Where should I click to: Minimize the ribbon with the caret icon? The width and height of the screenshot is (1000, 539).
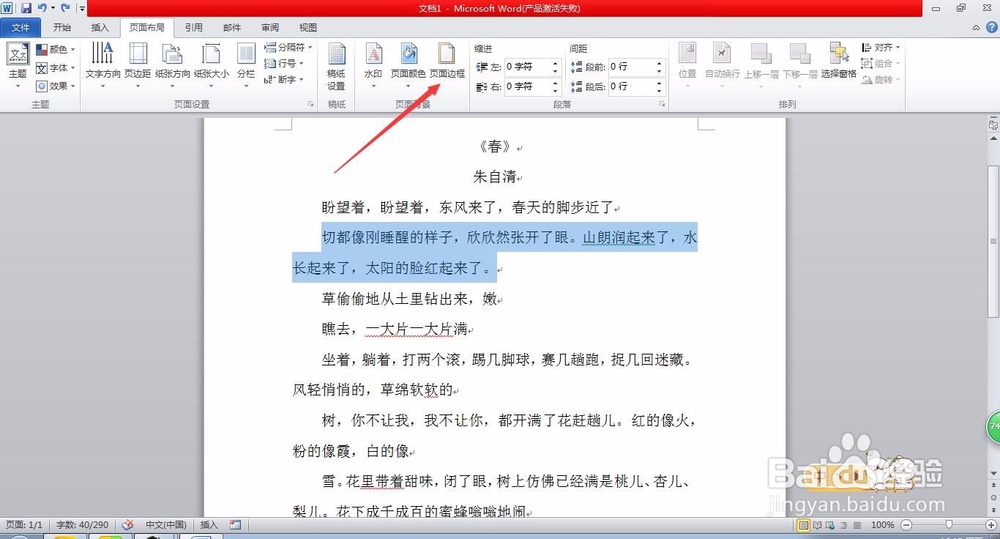[x=976, y=27]
